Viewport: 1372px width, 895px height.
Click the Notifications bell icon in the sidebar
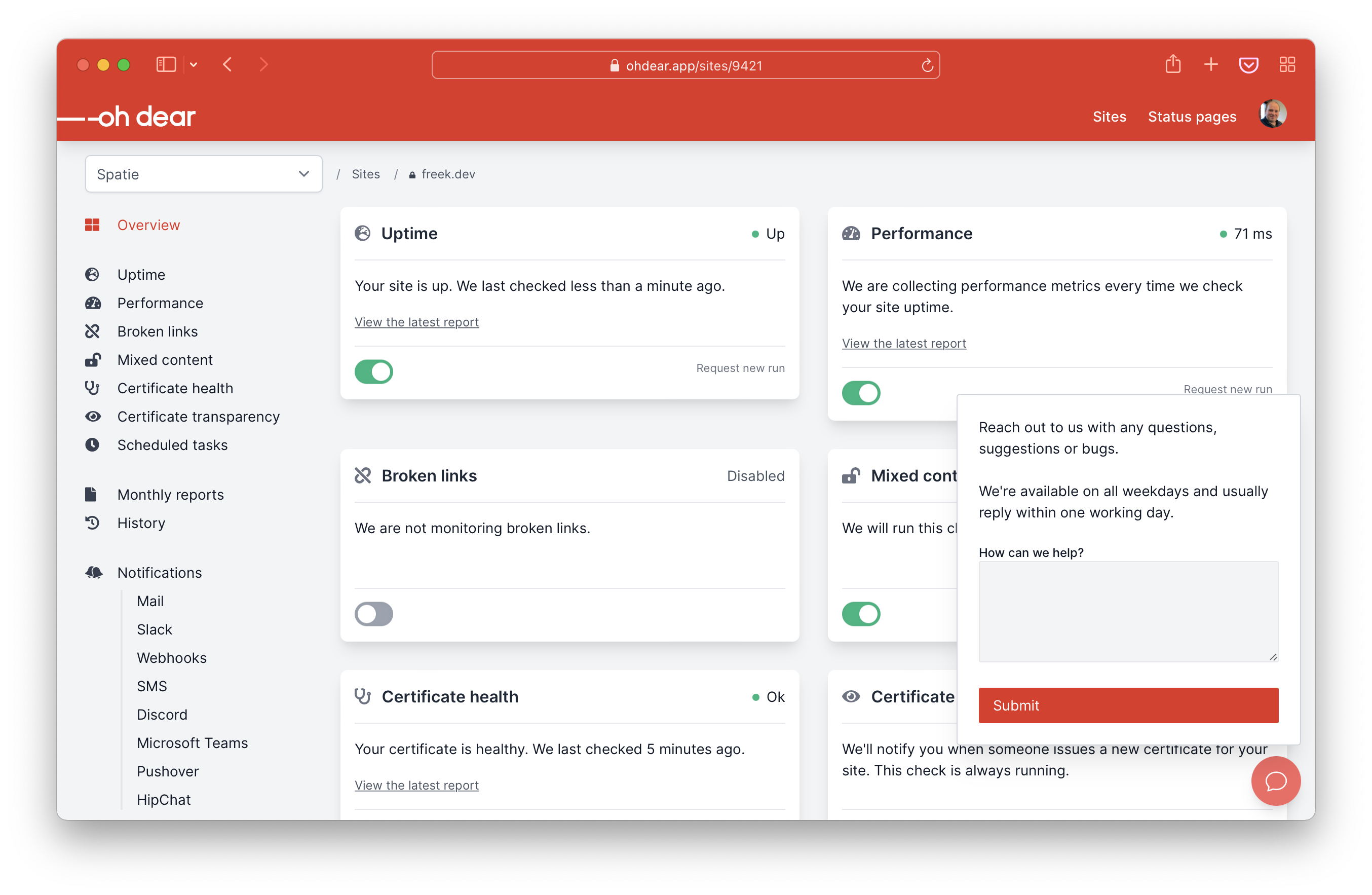93,572
